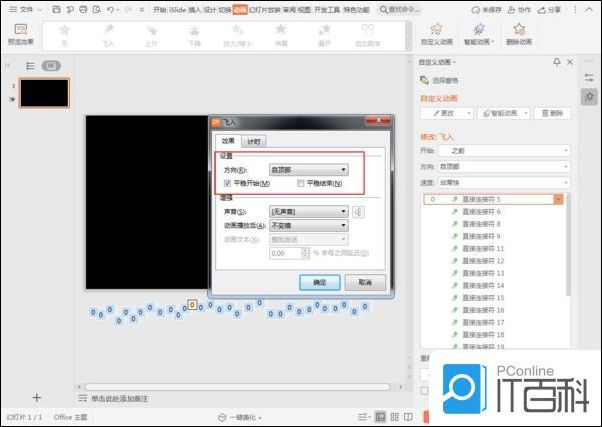Open the 方向 direction dropdown in dialog
The width and height of the screenshot is (602, 427).
[309, 169]
